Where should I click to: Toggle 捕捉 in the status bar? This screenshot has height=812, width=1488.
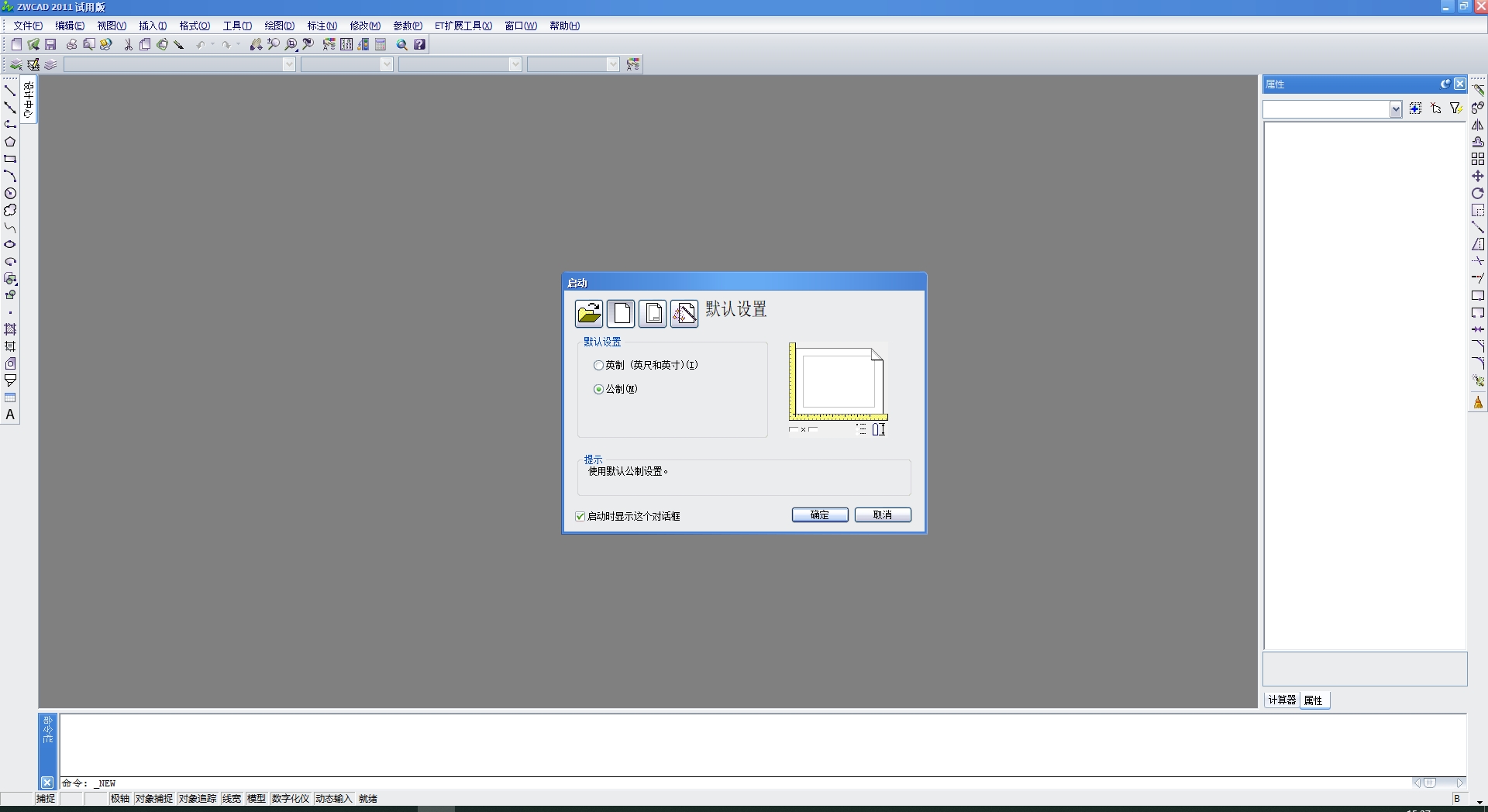tap(46, 798)
